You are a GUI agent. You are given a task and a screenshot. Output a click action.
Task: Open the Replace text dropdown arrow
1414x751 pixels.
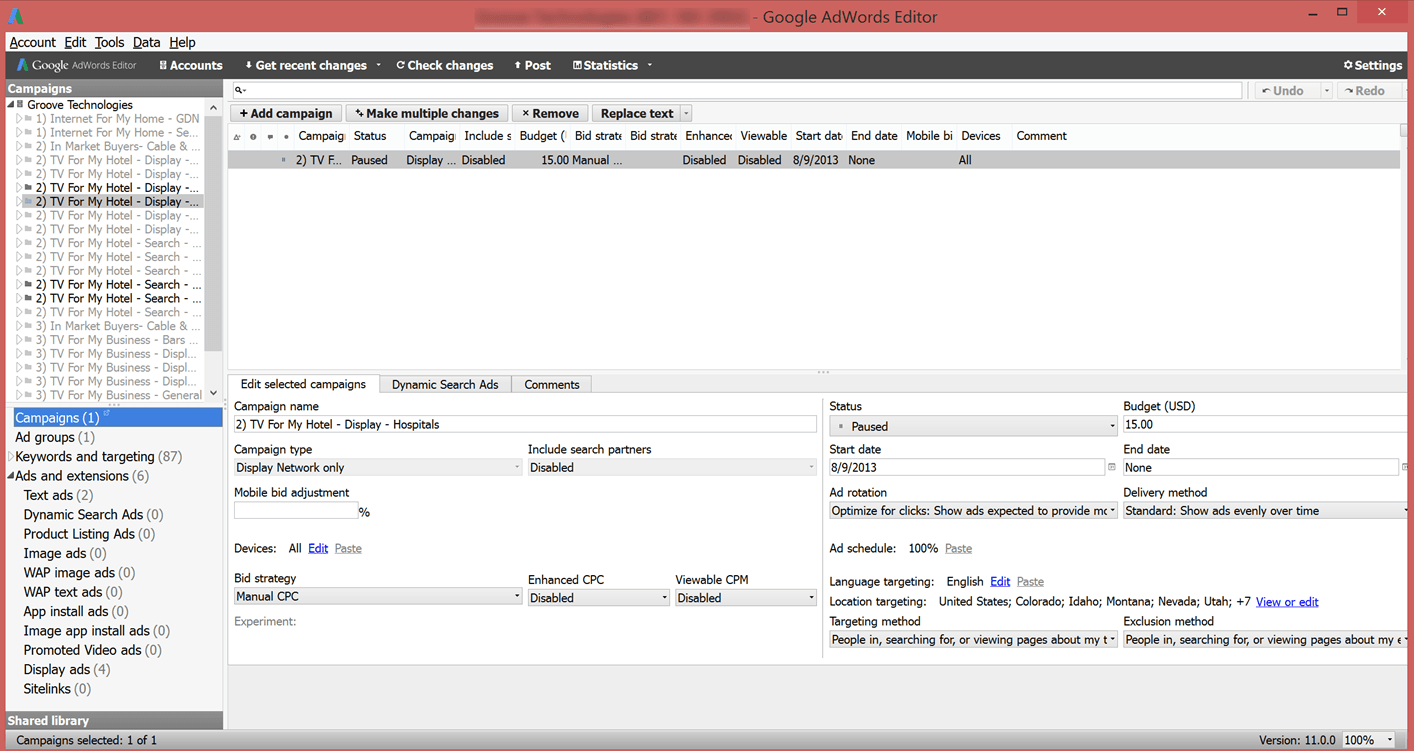[686, 114]
